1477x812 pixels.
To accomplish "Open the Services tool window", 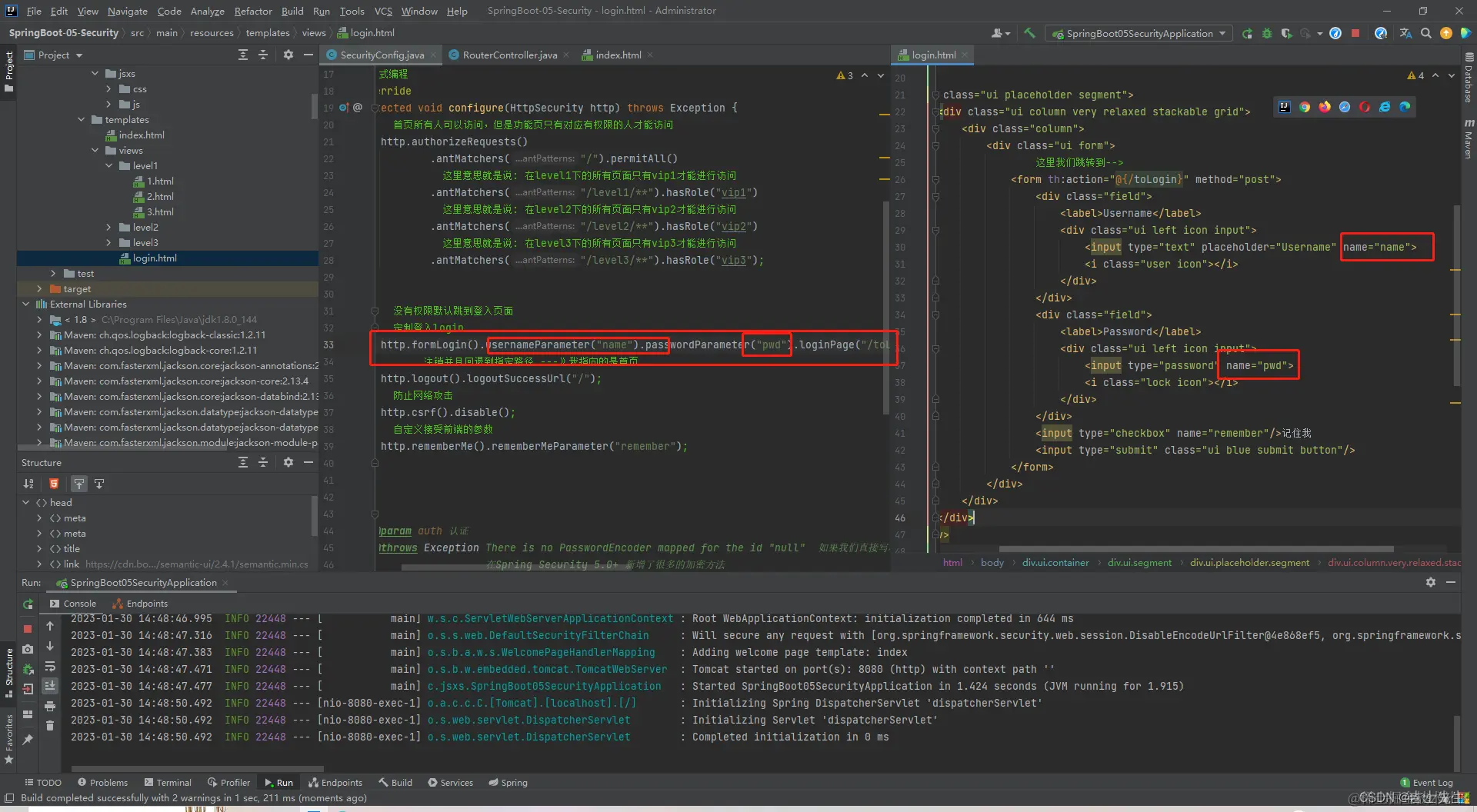I will 451,782.
